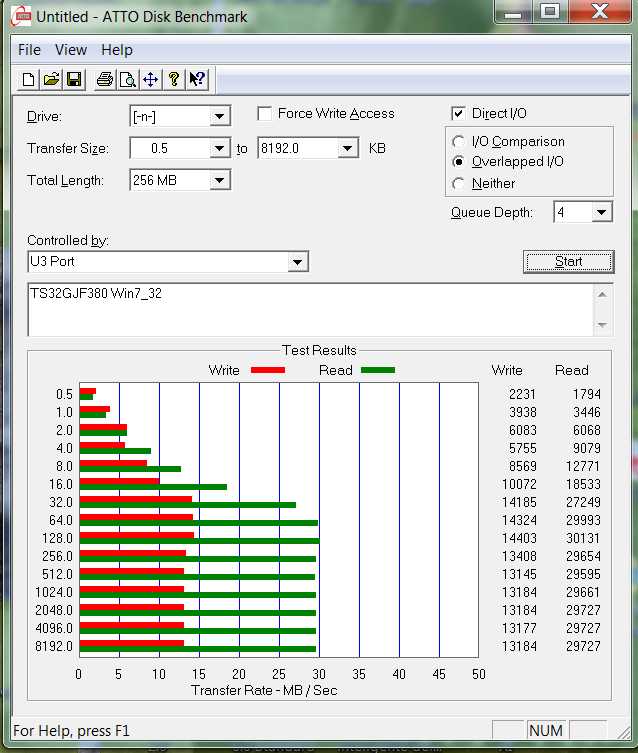This screenshot has height=753, width=638.
Task: Click the New document toolbar icon
Action: [28, 80]
